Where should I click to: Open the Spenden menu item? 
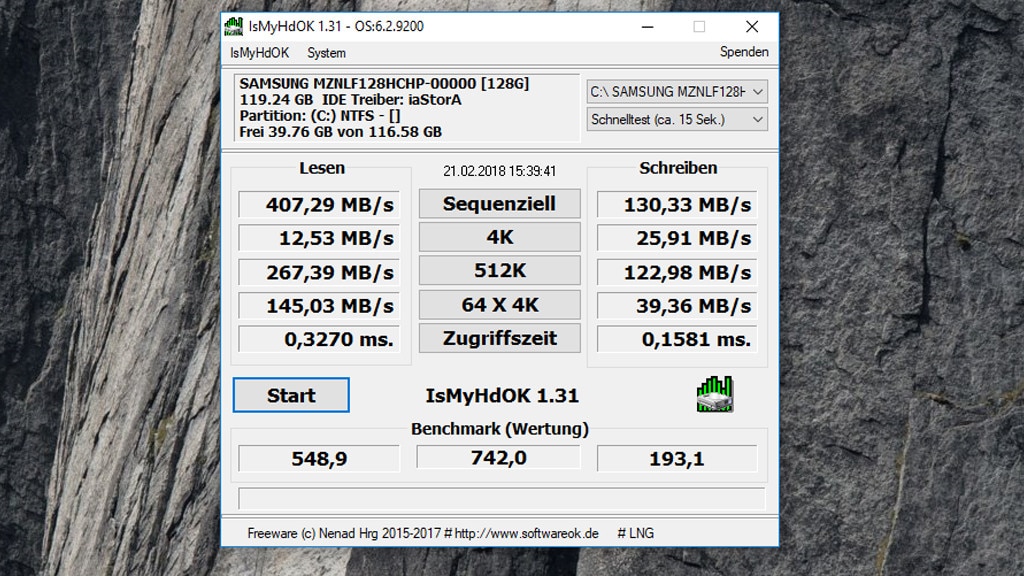click(x=744, y=52)
